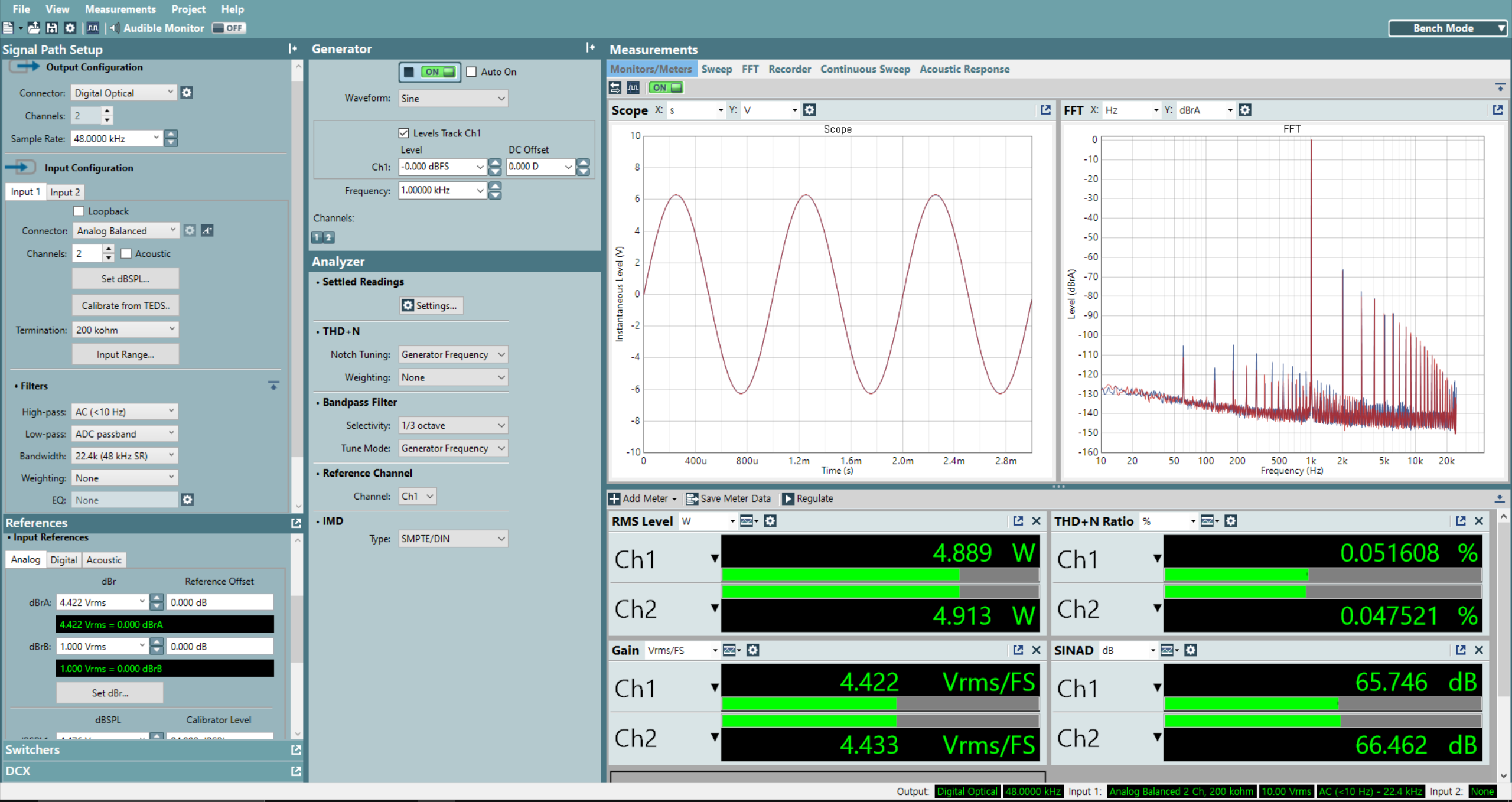Open the new project file icon
The image size is (1512, 802).
[8, 28]
